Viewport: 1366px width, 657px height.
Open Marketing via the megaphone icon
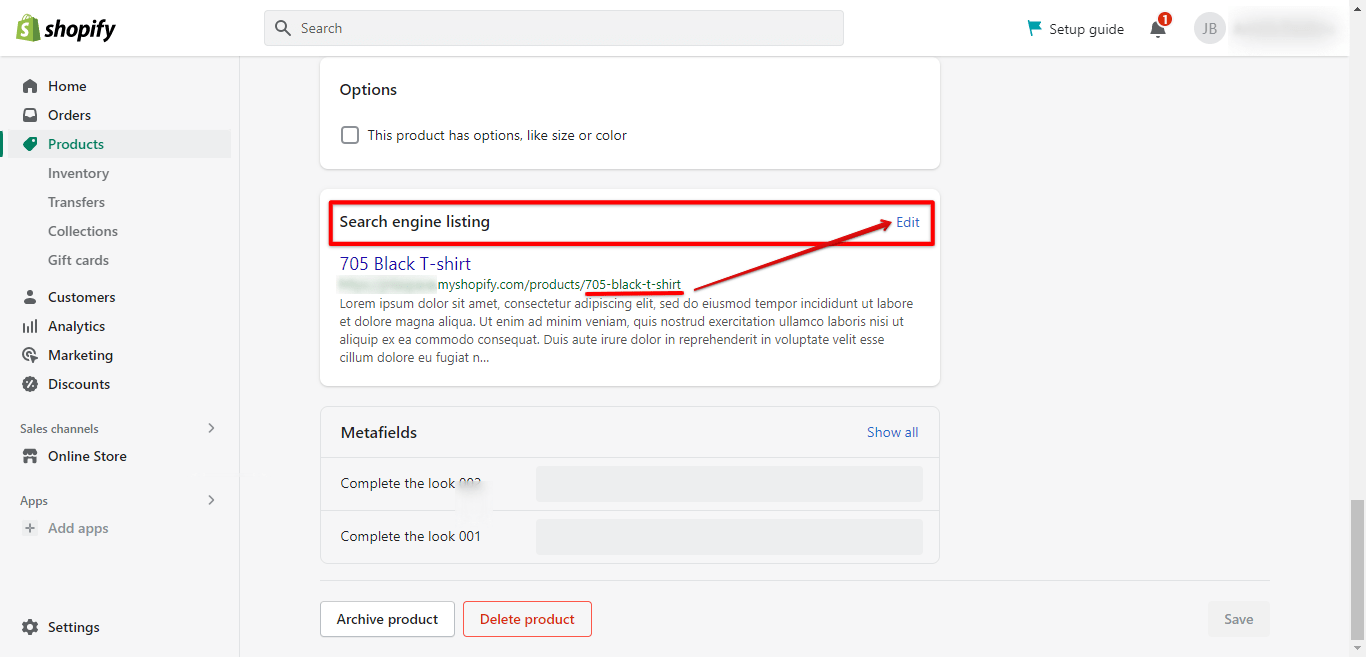[x=29, y=354]
